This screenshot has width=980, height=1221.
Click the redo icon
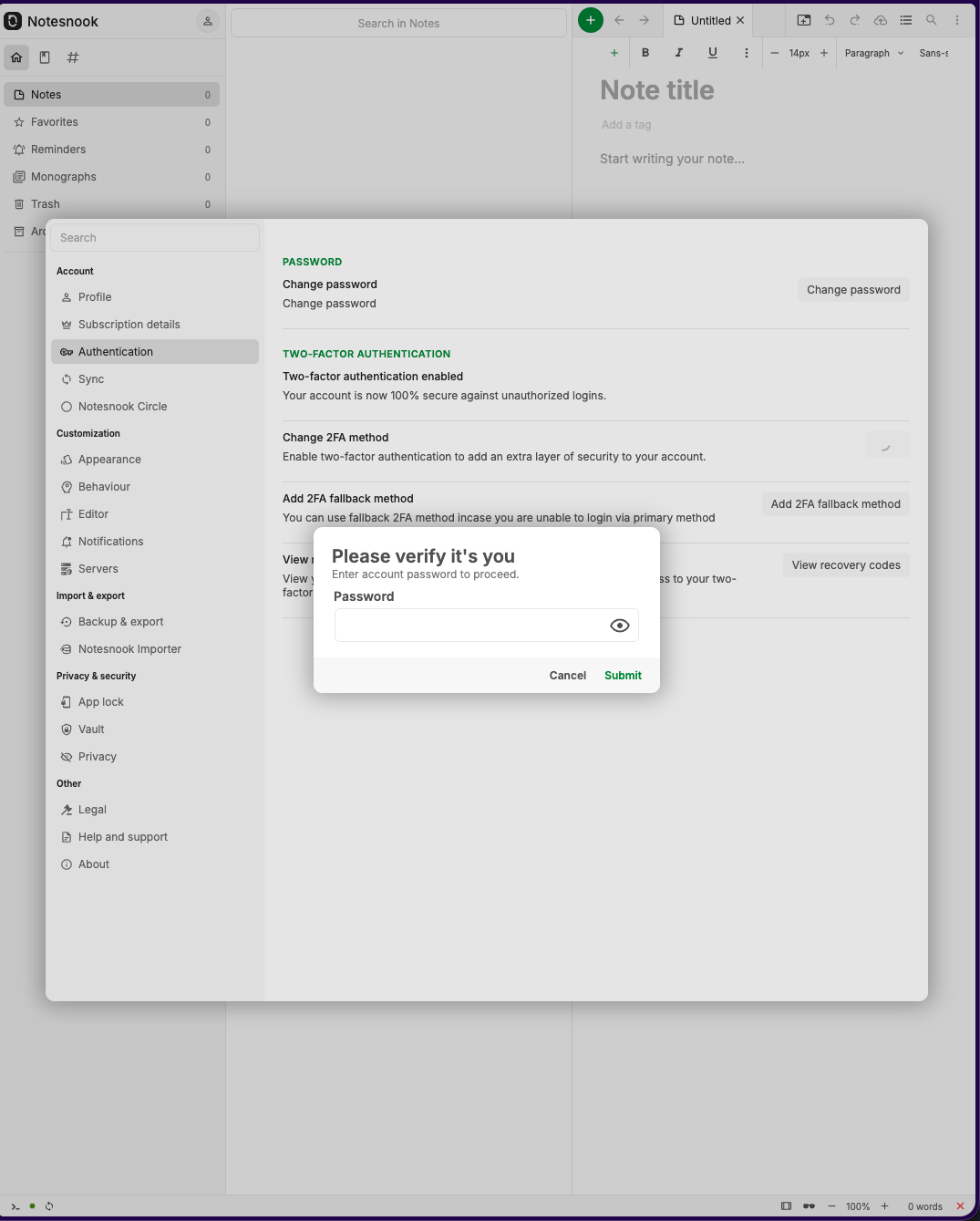855,20
